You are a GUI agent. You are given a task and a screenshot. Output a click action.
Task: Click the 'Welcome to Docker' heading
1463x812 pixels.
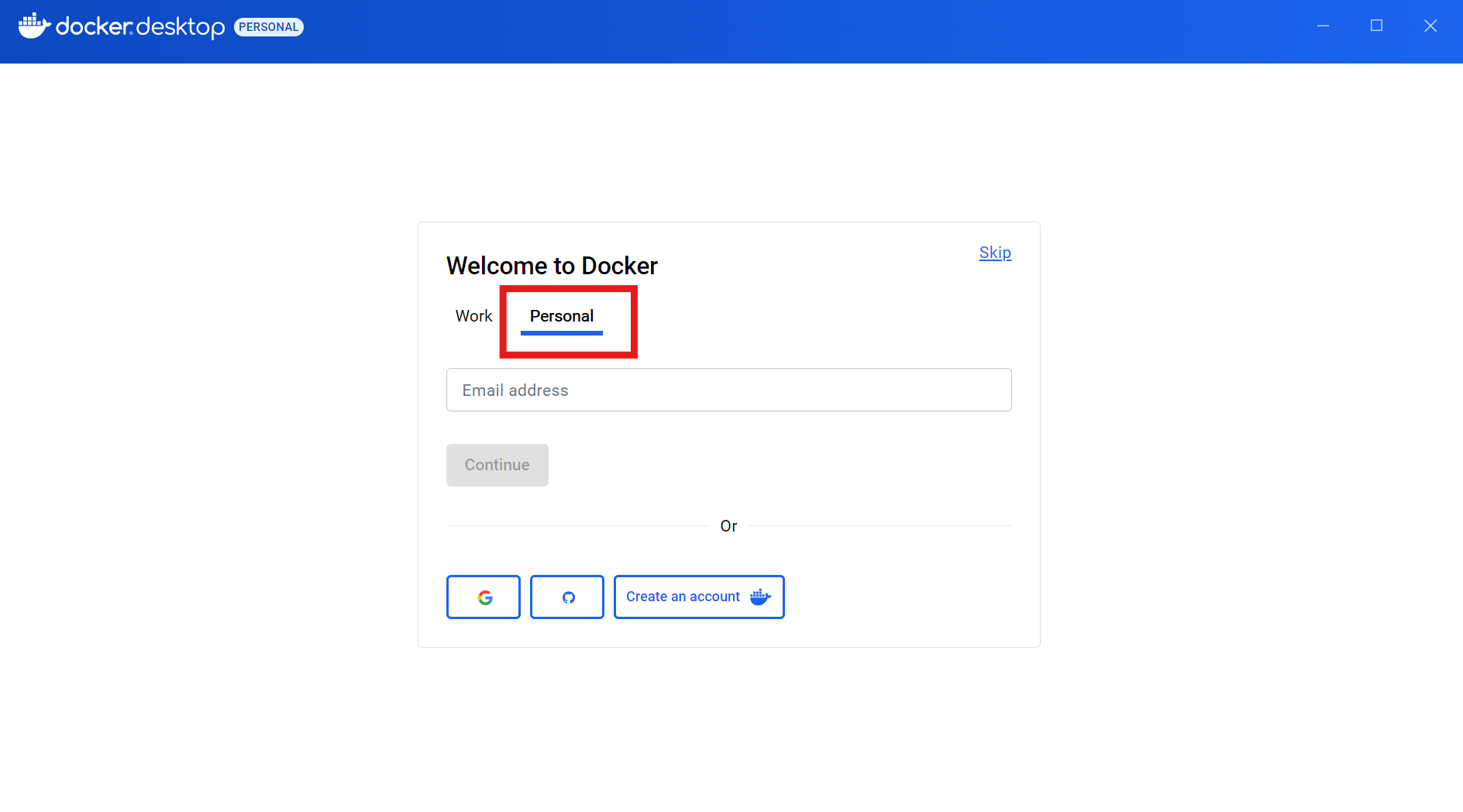pyautogui.click(x=552, y=266)
